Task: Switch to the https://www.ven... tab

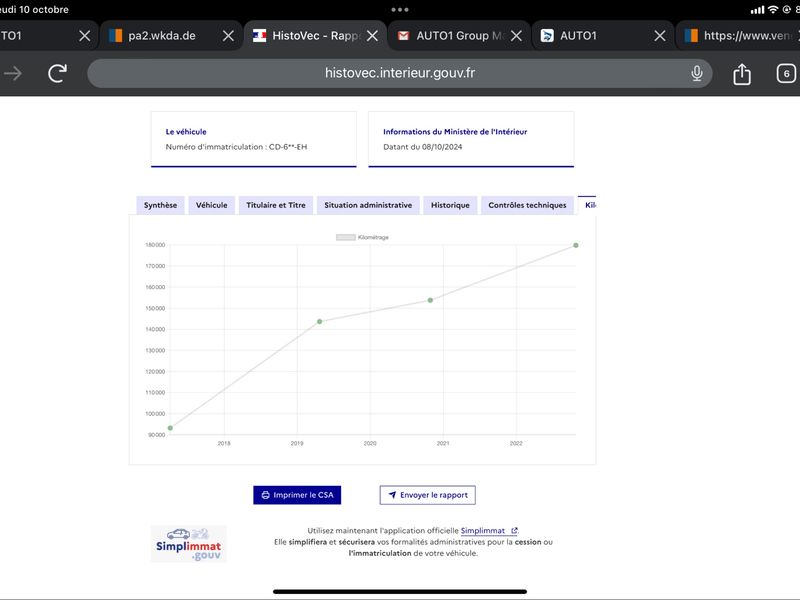Action: point(739,36)
